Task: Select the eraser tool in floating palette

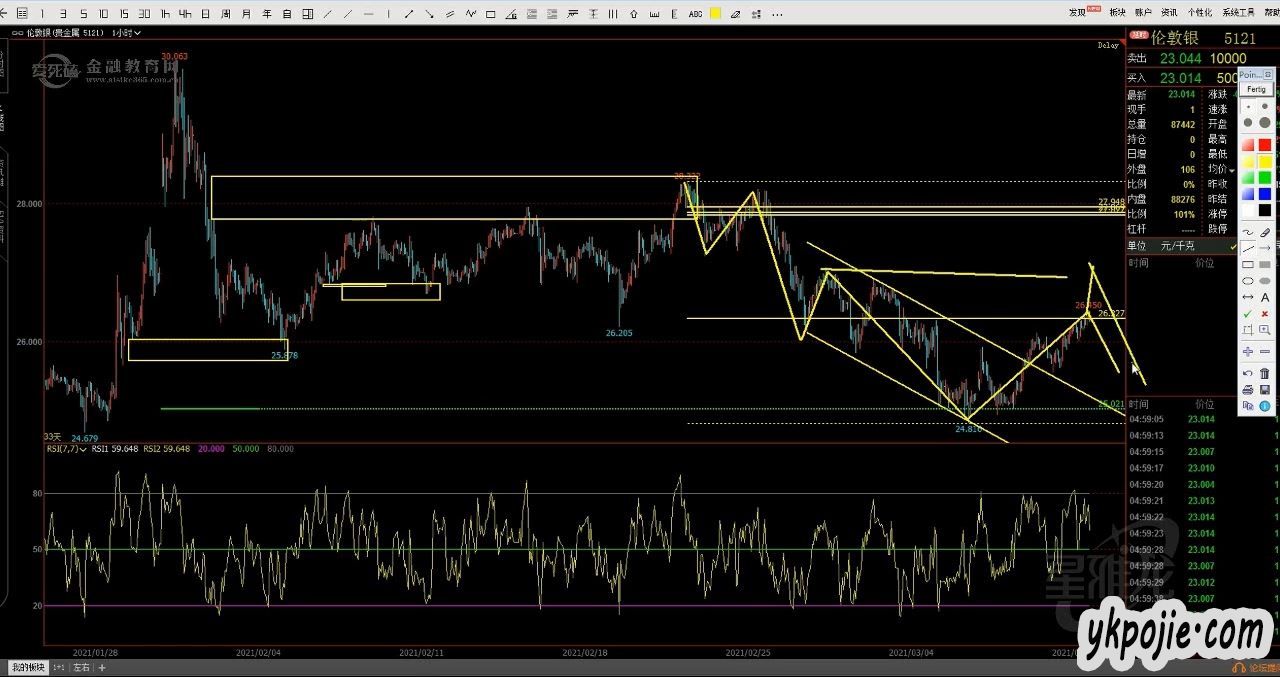Action: 1265,232
